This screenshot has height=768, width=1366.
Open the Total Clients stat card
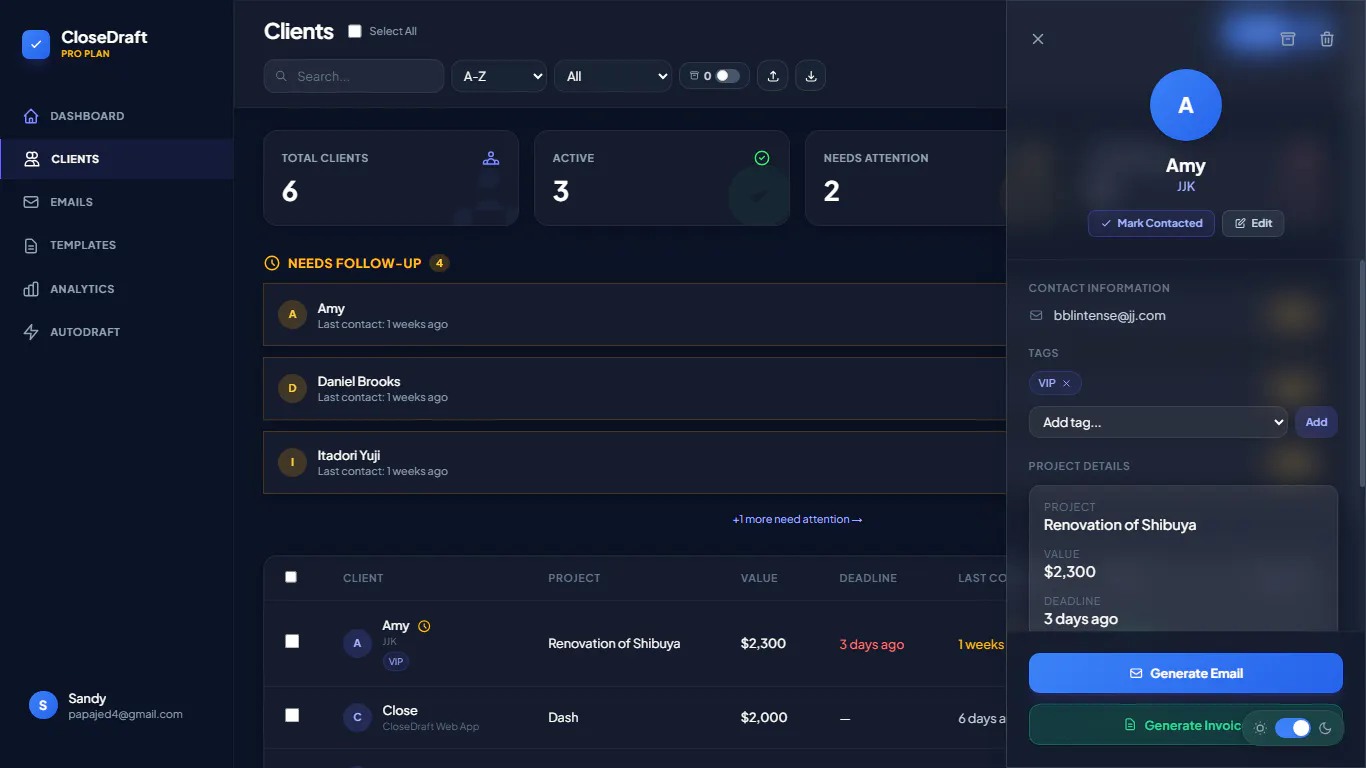(391, 178)
